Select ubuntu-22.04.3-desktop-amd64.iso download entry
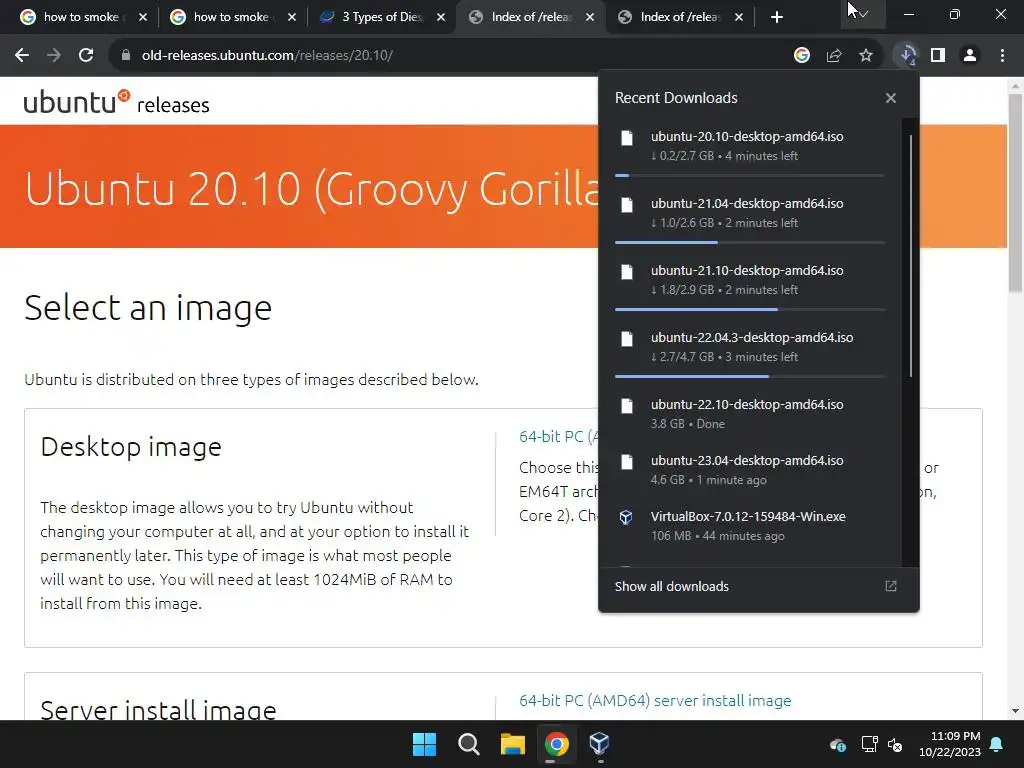 pyautogui.click(x=750, y=347)
